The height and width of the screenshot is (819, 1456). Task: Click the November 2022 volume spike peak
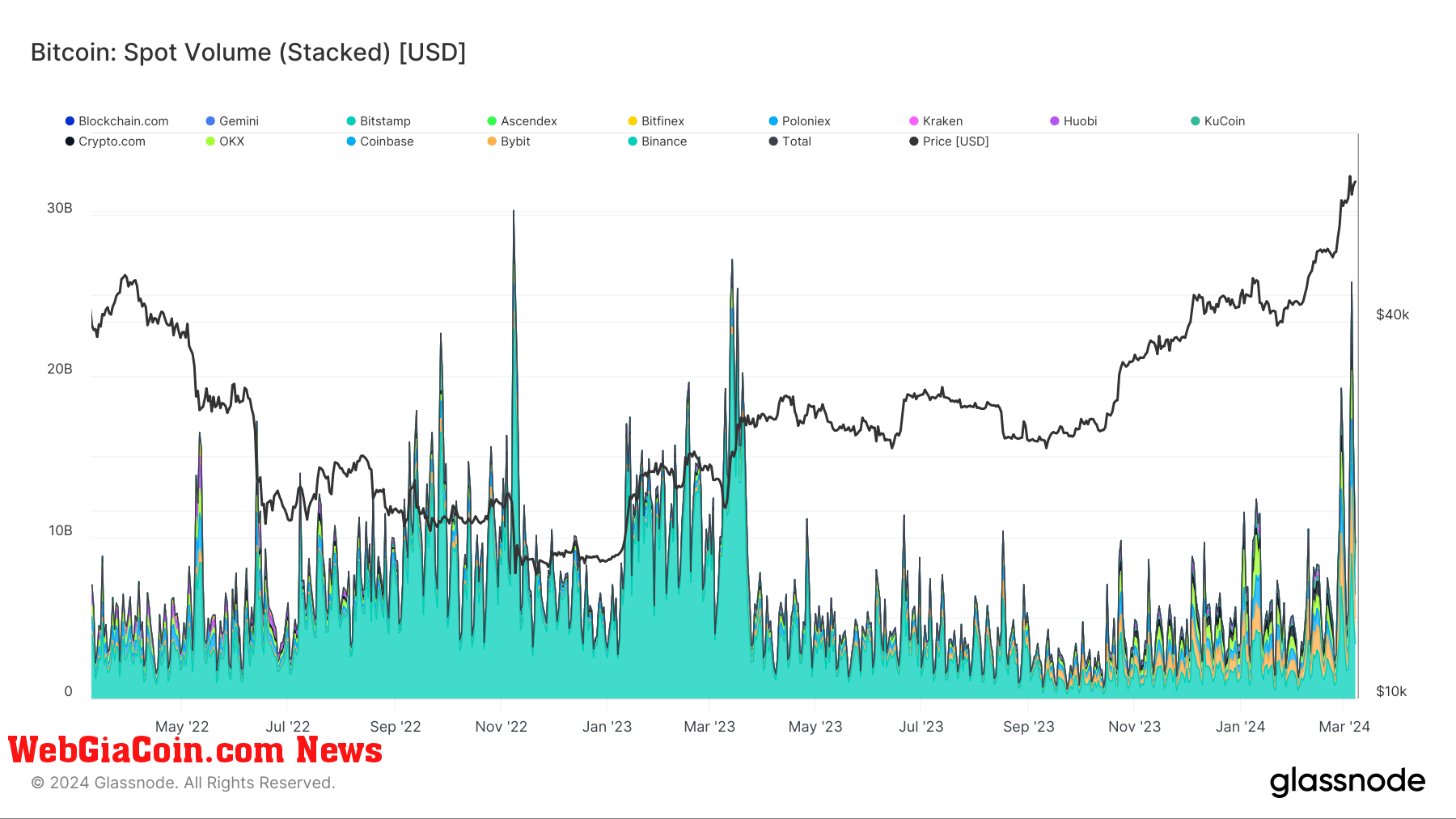point(514,213)
